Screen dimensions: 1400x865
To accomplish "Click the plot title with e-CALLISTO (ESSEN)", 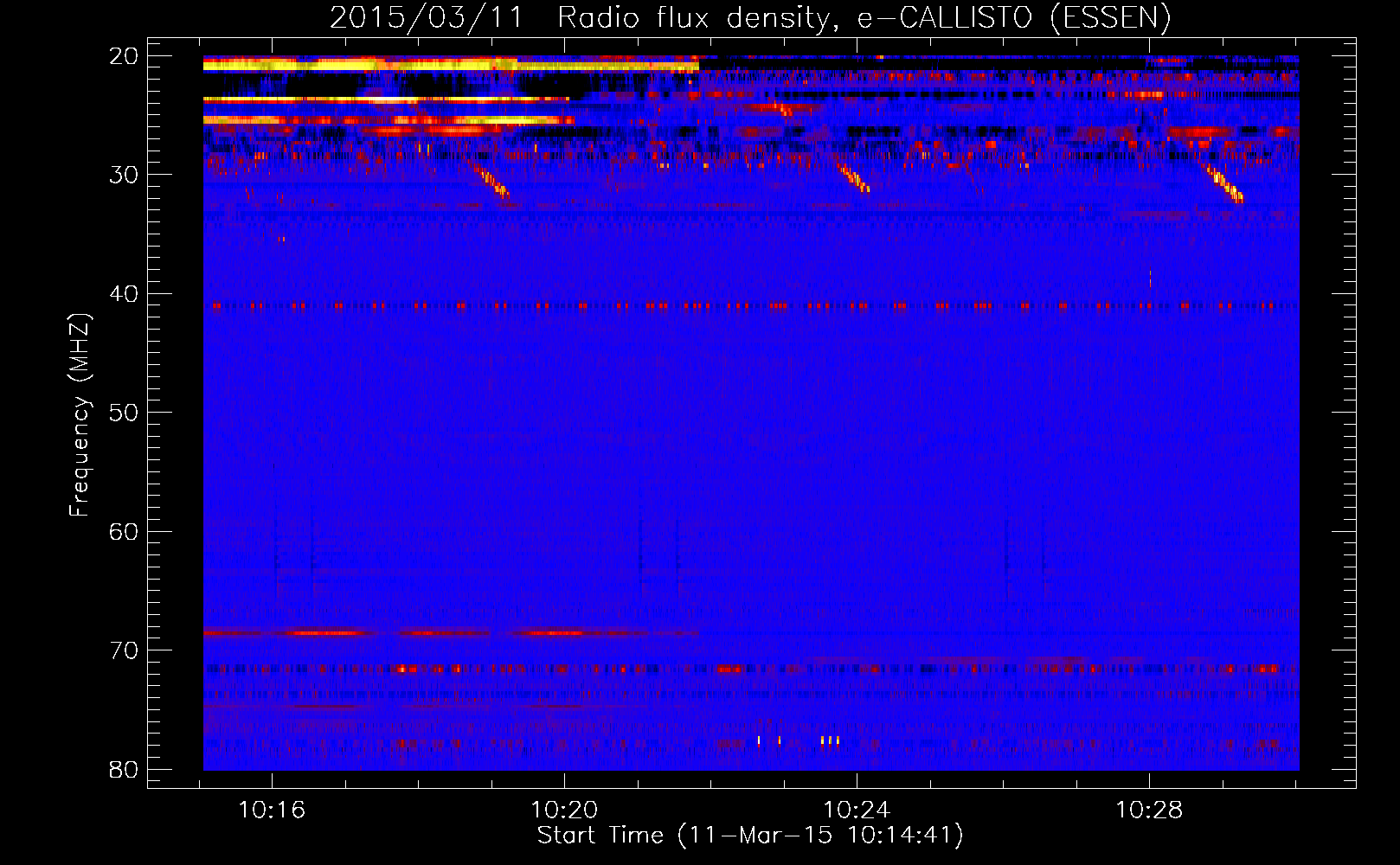I will tap(750, 17).
